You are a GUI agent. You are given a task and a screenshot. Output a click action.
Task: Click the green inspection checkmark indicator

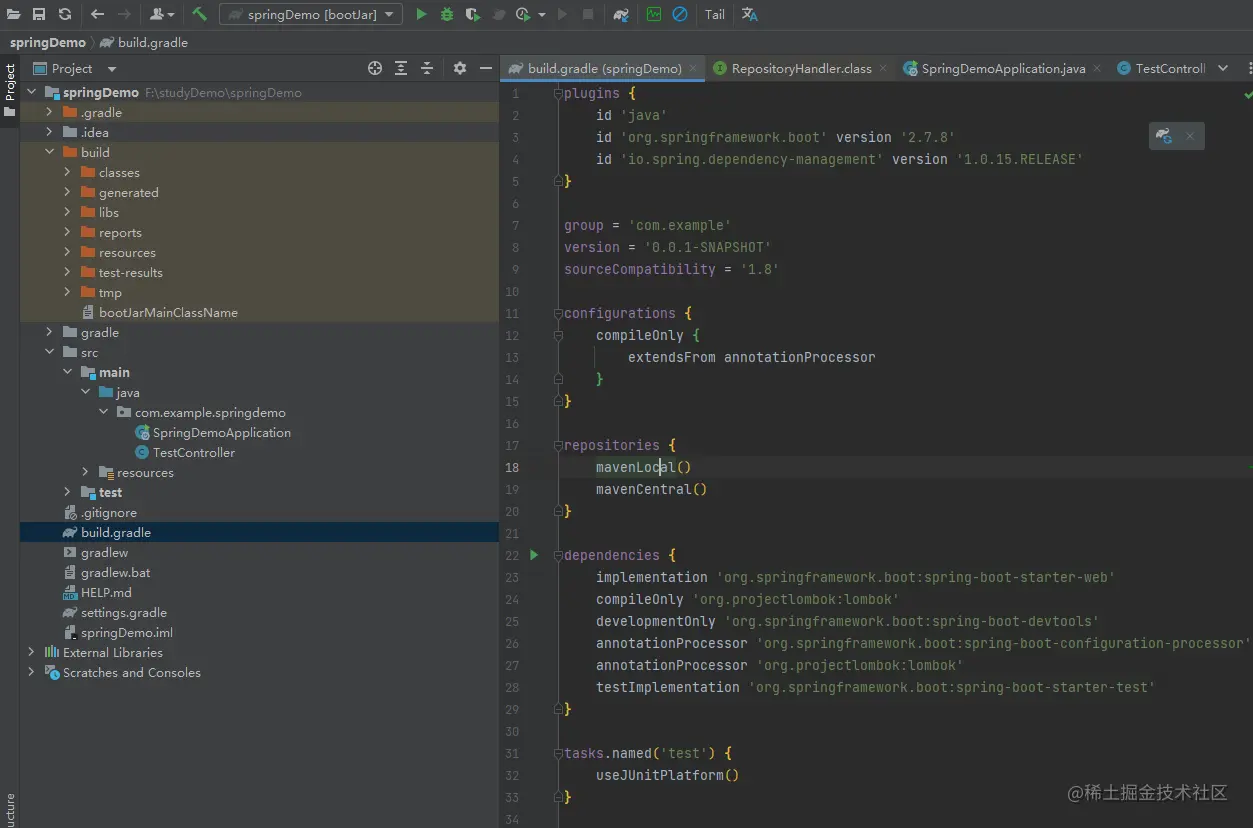click(x=1247, y=94)
